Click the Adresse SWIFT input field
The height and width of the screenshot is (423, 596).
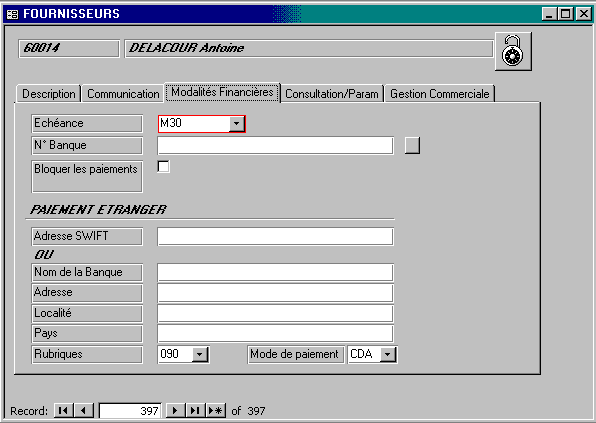[x=276, y=236]
